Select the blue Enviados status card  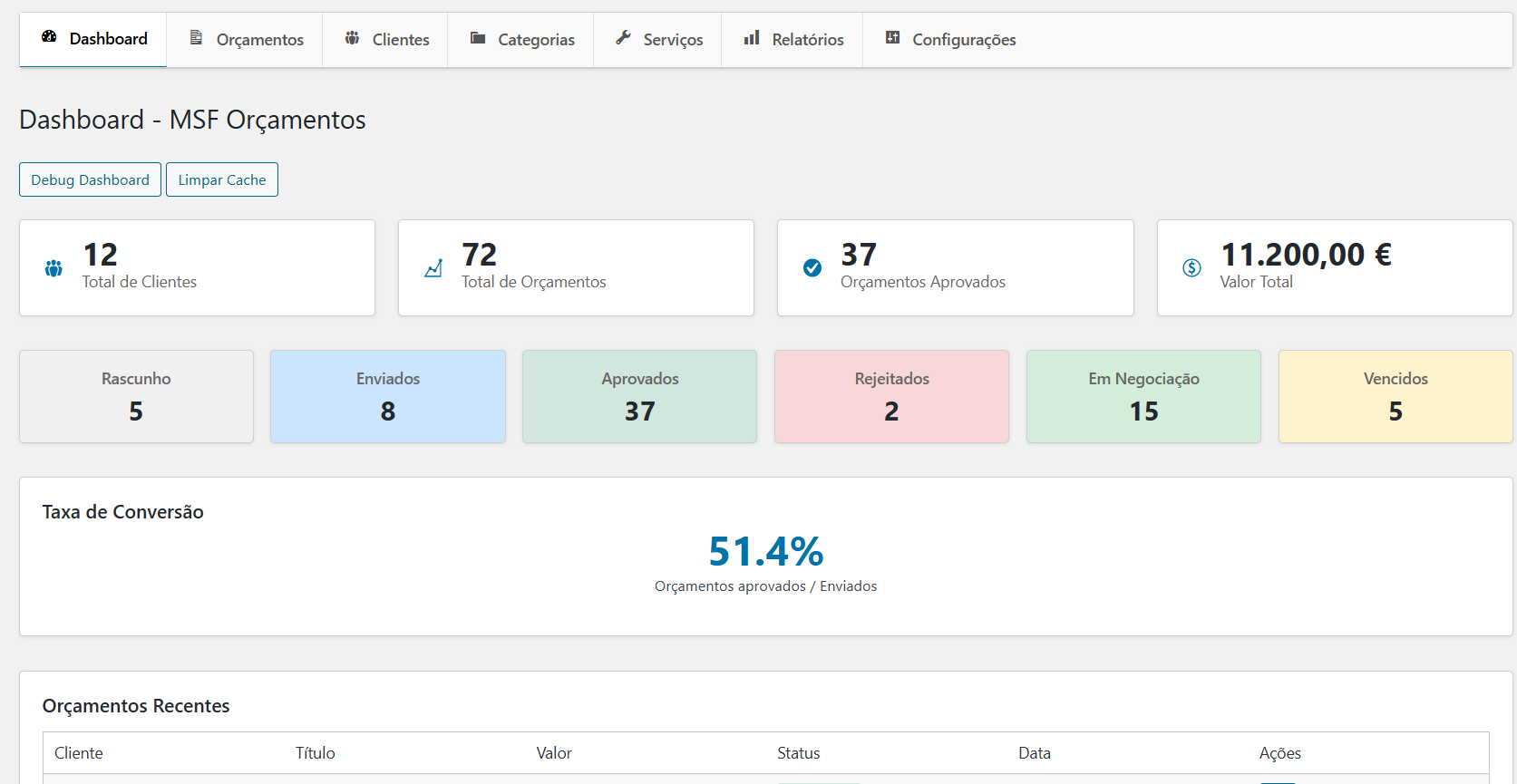click(388, 396)
